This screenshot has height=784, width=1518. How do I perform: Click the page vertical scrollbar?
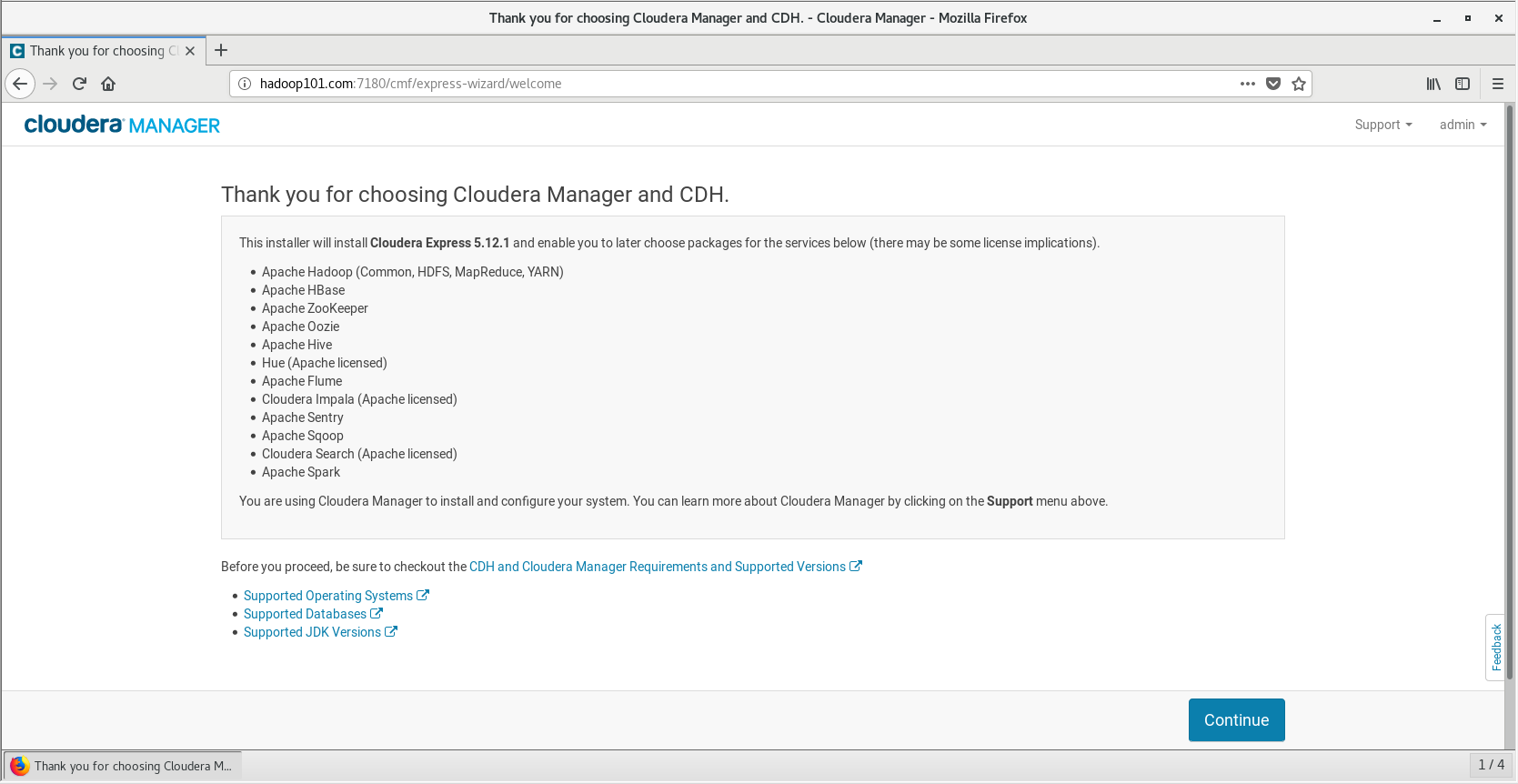click(x=1510, y=393)
